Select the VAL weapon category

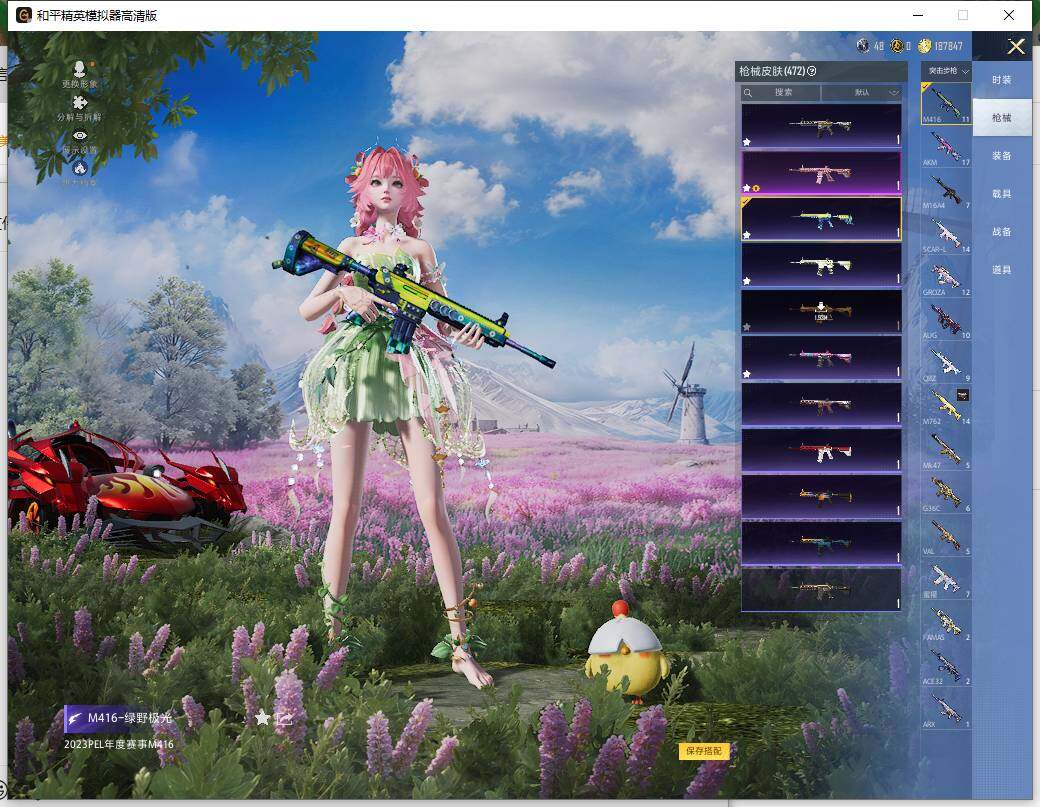tap(946, 535)
